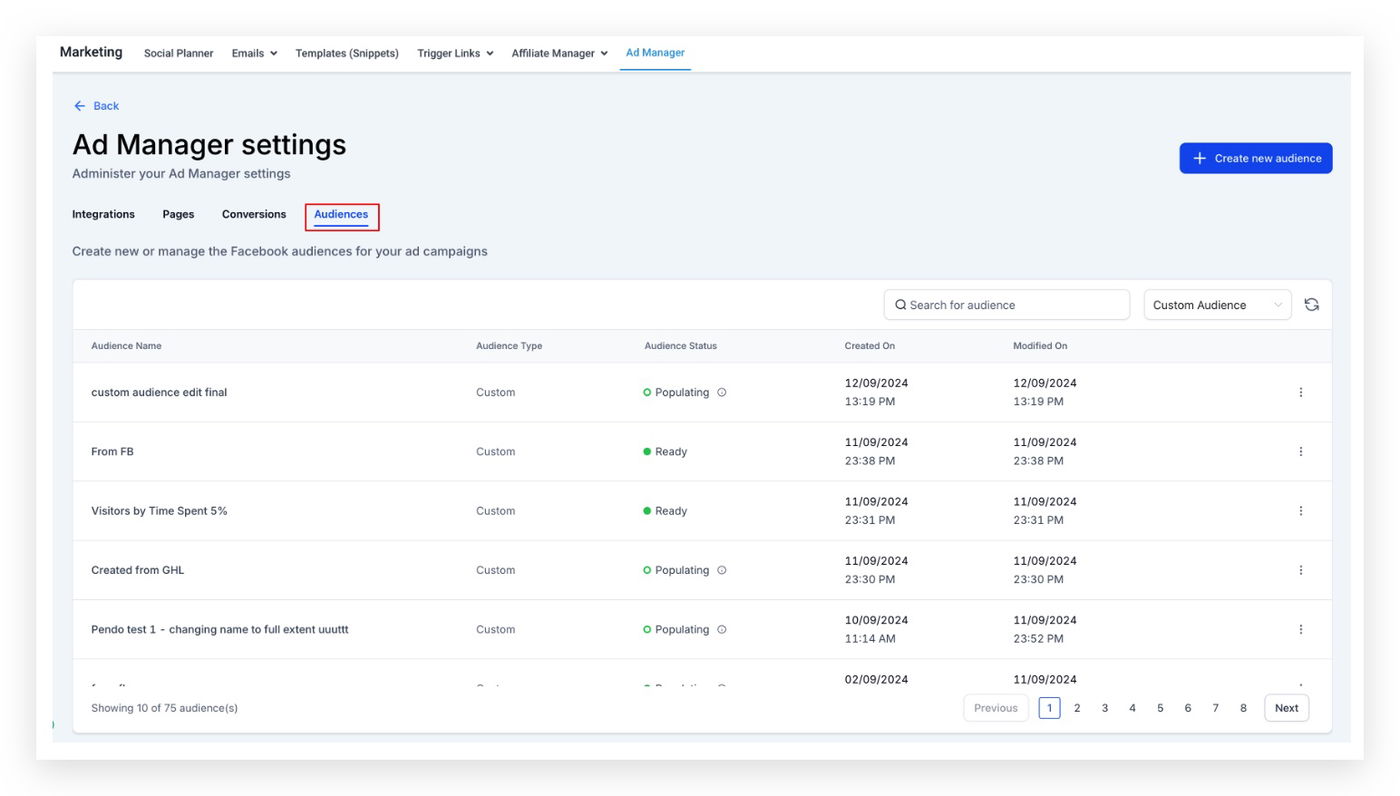Click Create new audience button
1400x796 pixels.
(1255, 158)
